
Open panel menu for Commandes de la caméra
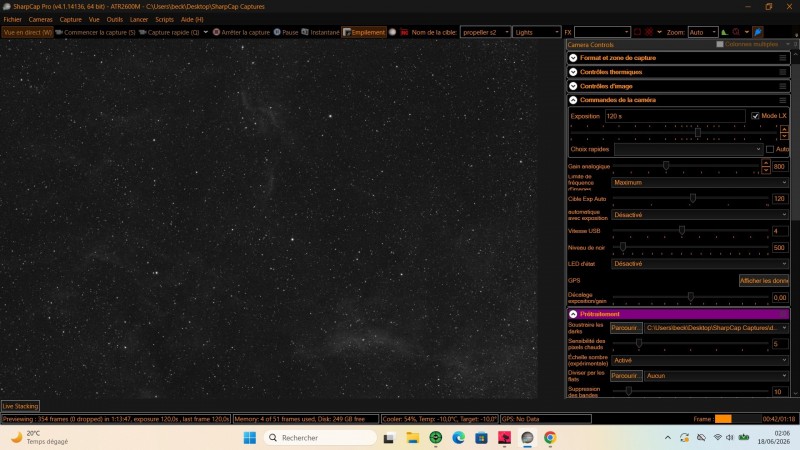[x=783, y=100]
